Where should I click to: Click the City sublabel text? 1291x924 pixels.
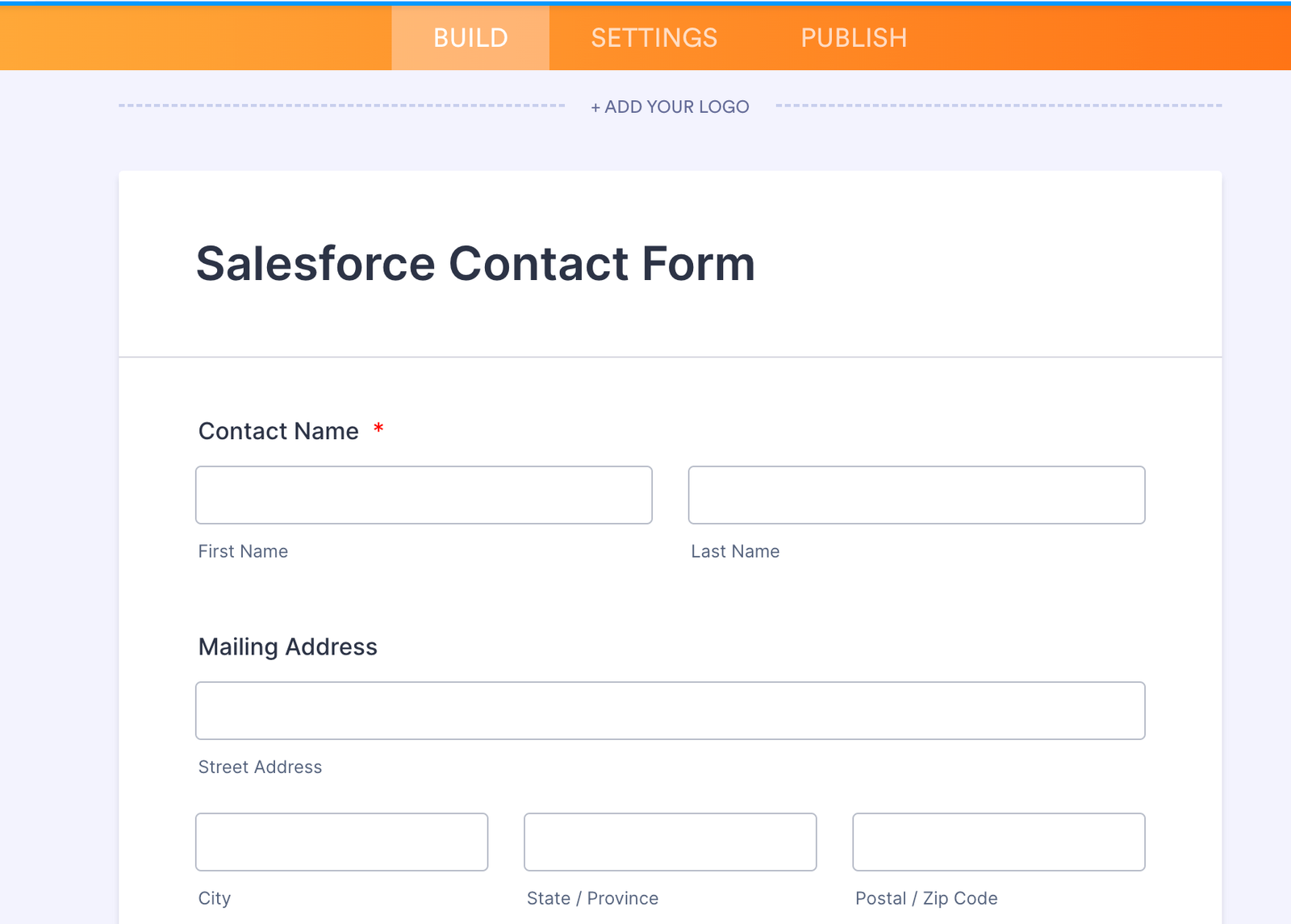click(x=215, y=898)
